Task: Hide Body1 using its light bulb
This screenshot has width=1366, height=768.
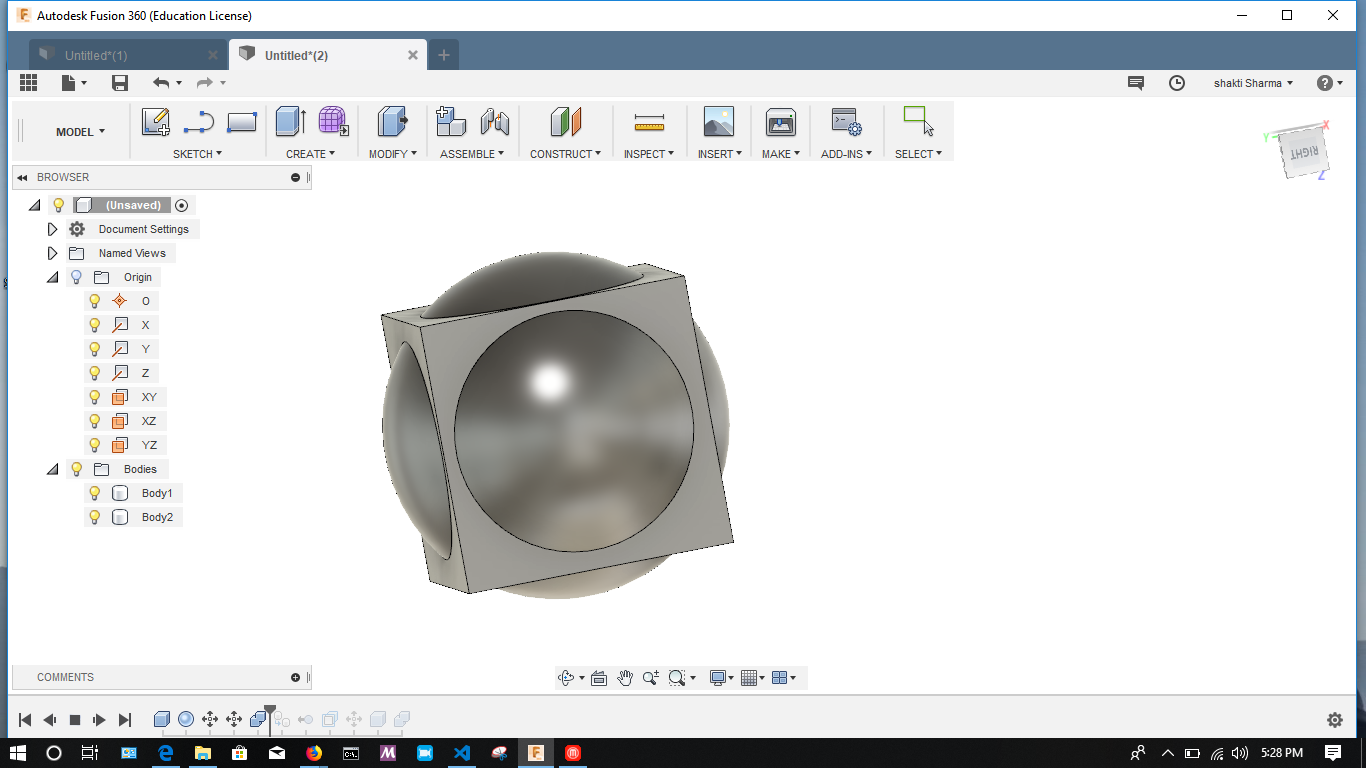Action: click(x=95, y=493)
